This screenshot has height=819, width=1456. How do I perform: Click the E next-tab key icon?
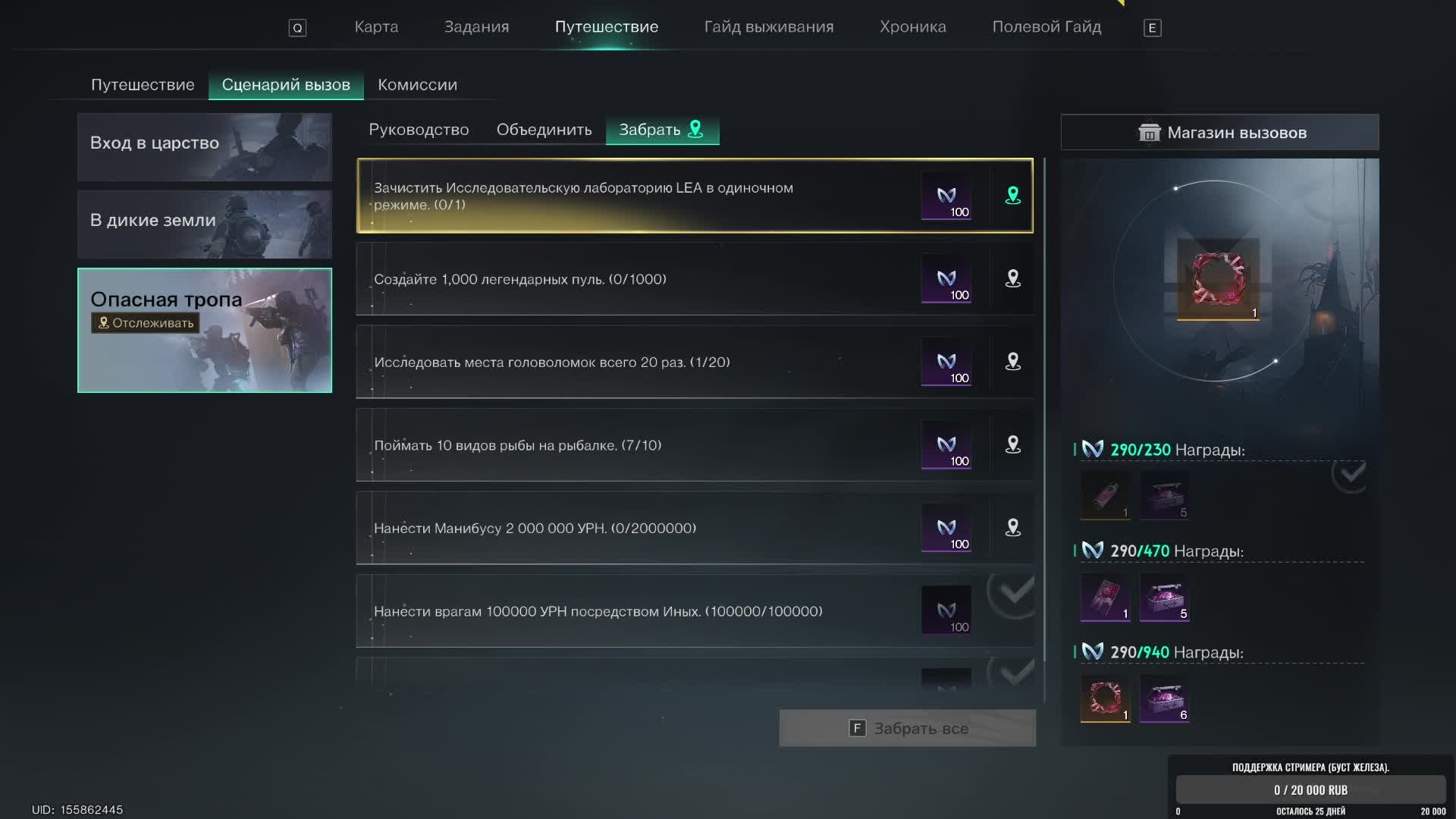(1152, 28)
